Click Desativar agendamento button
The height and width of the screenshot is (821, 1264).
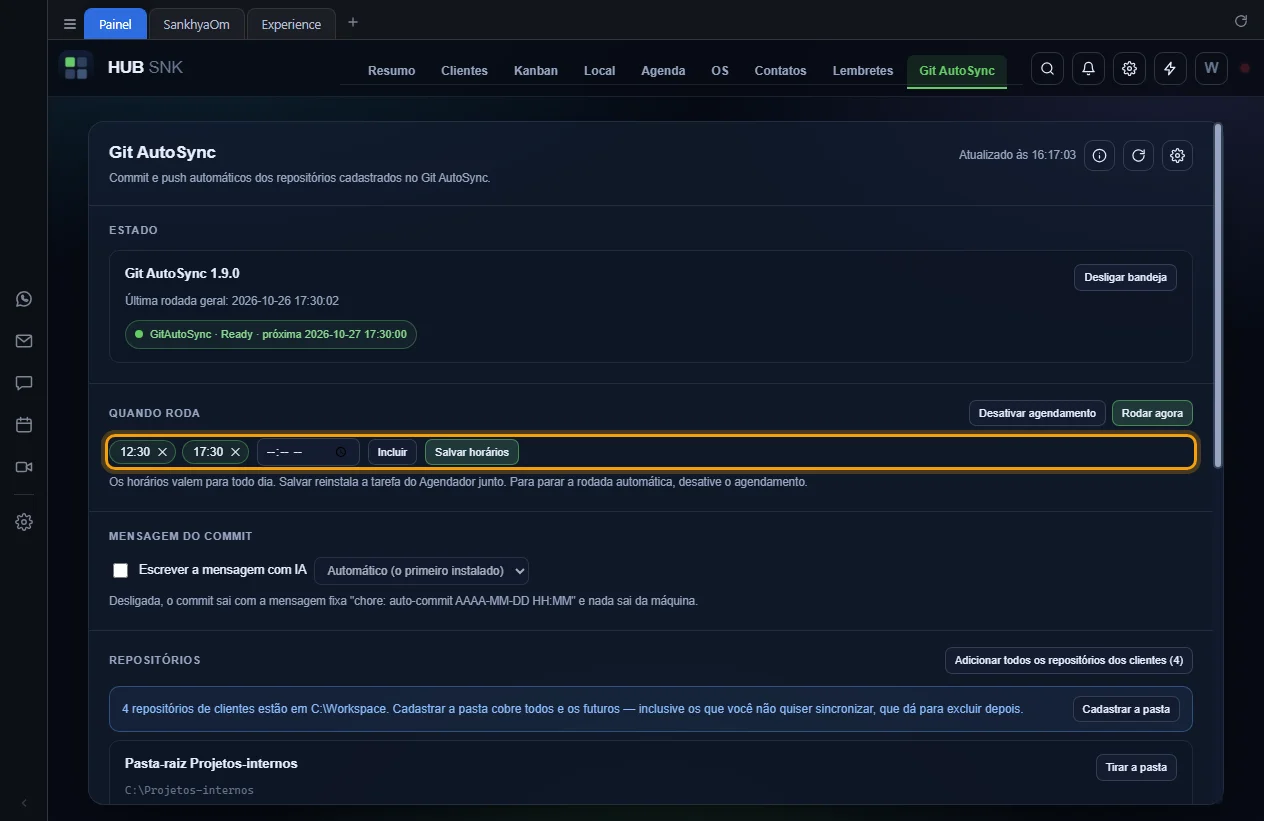coord(1037,413)
